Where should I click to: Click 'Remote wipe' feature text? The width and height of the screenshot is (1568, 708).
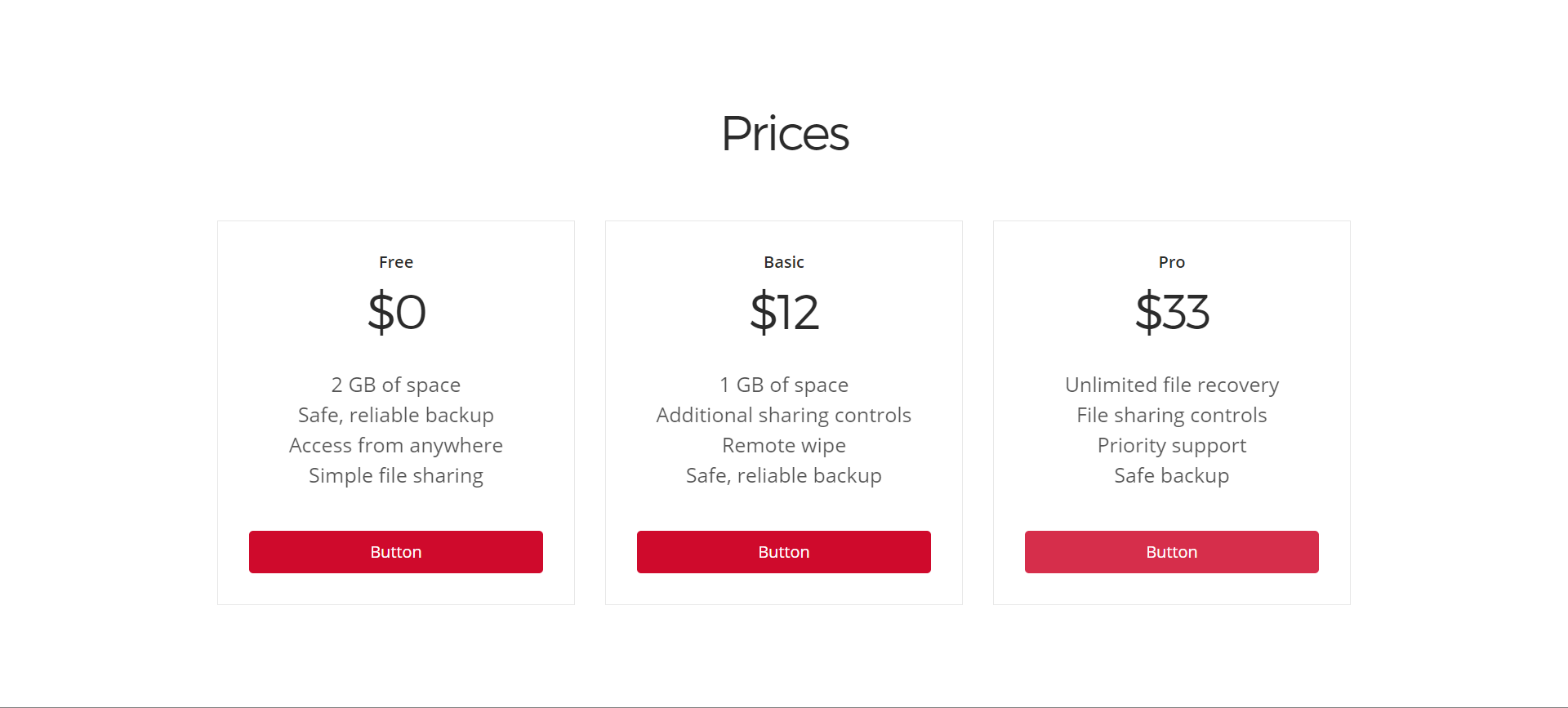tap(784, 445)
